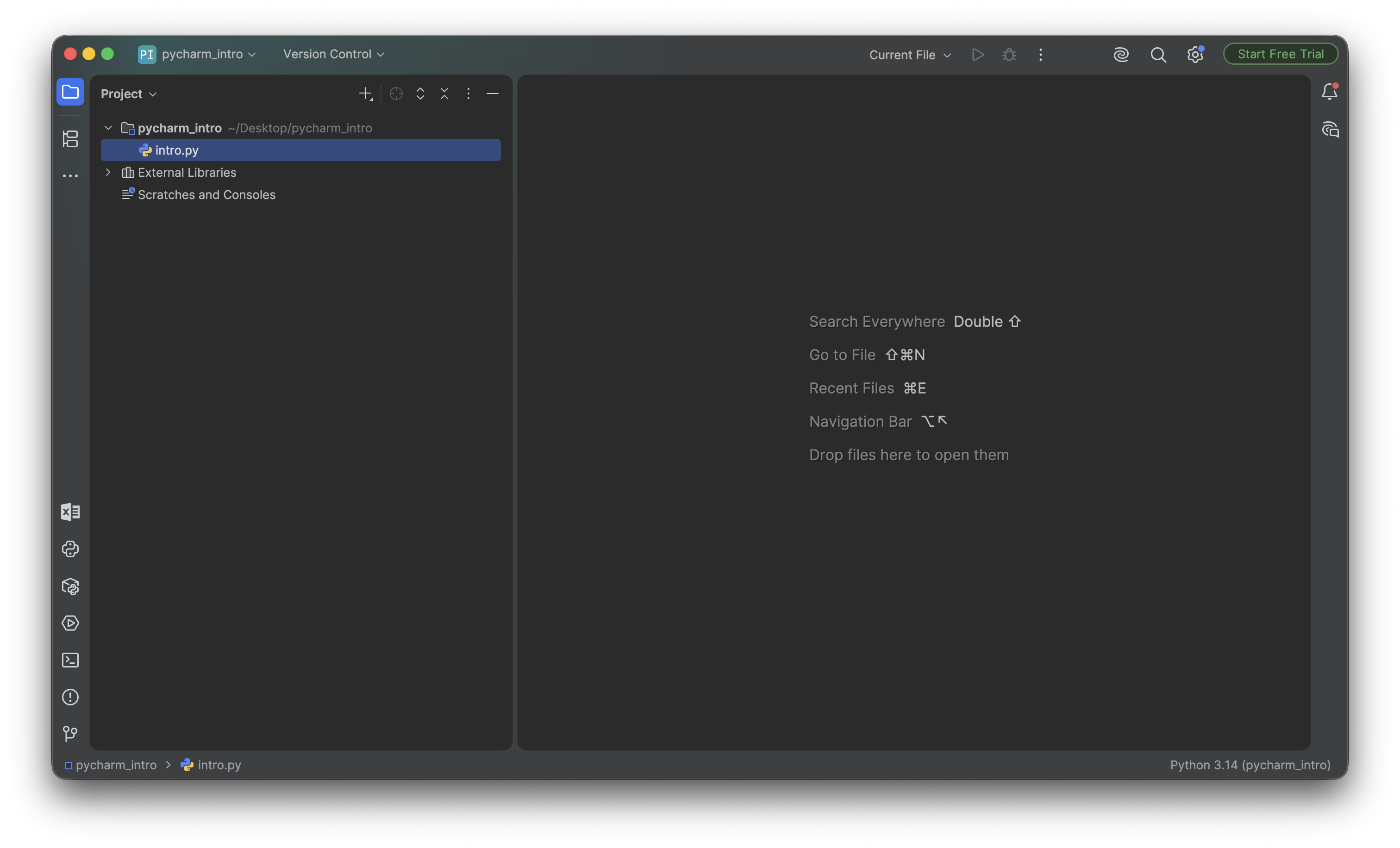Open Search Everywhere magnifier
This screenshot has width=1400, height=848.
click(1158, 55)
